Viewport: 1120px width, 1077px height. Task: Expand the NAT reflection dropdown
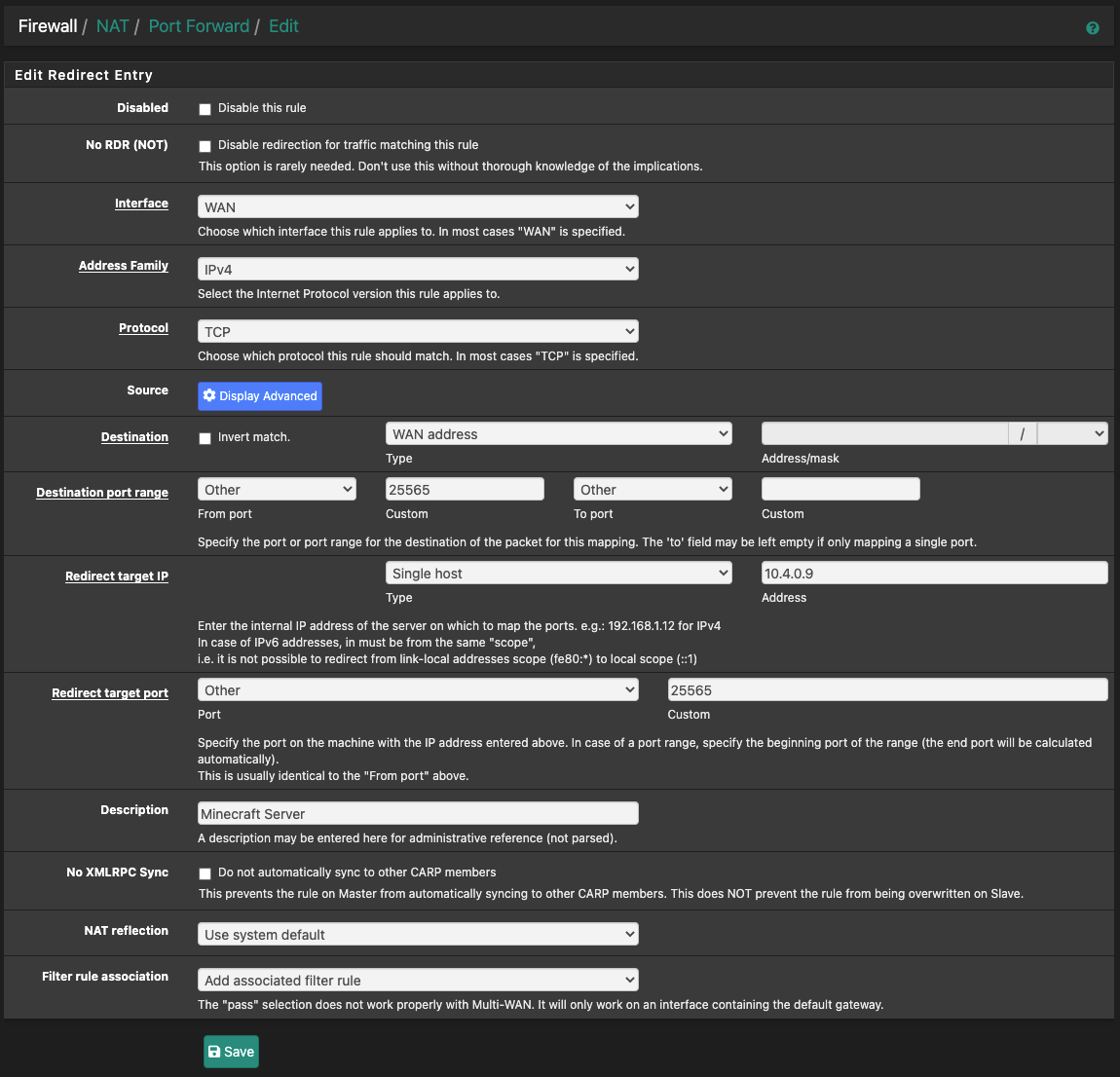(x=418, y=934)
